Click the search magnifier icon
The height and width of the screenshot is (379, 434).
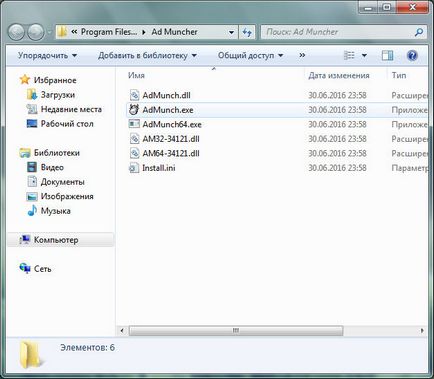click(419, 32)
